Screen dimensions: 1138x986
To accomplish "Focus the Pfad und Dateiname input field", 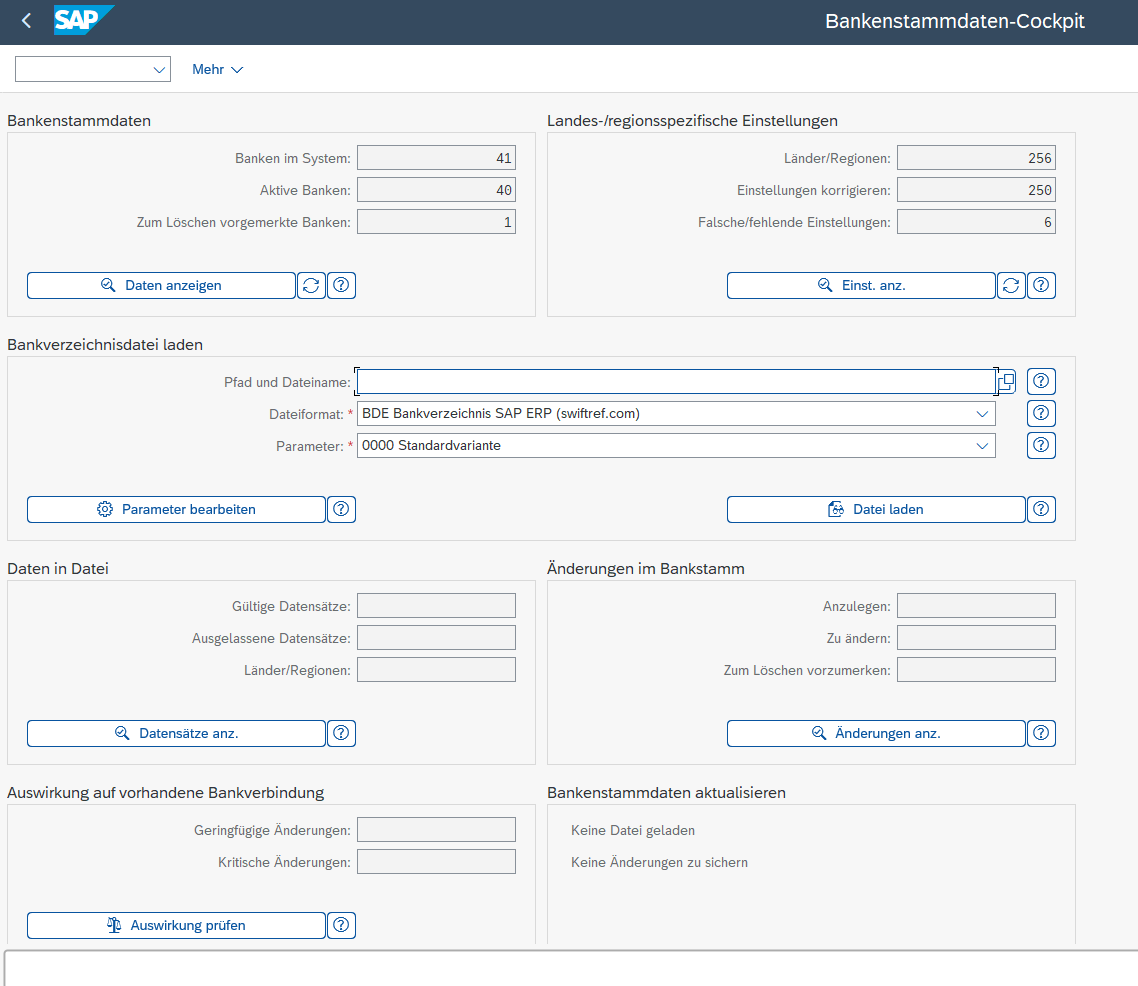I will (x=675, y=382).
